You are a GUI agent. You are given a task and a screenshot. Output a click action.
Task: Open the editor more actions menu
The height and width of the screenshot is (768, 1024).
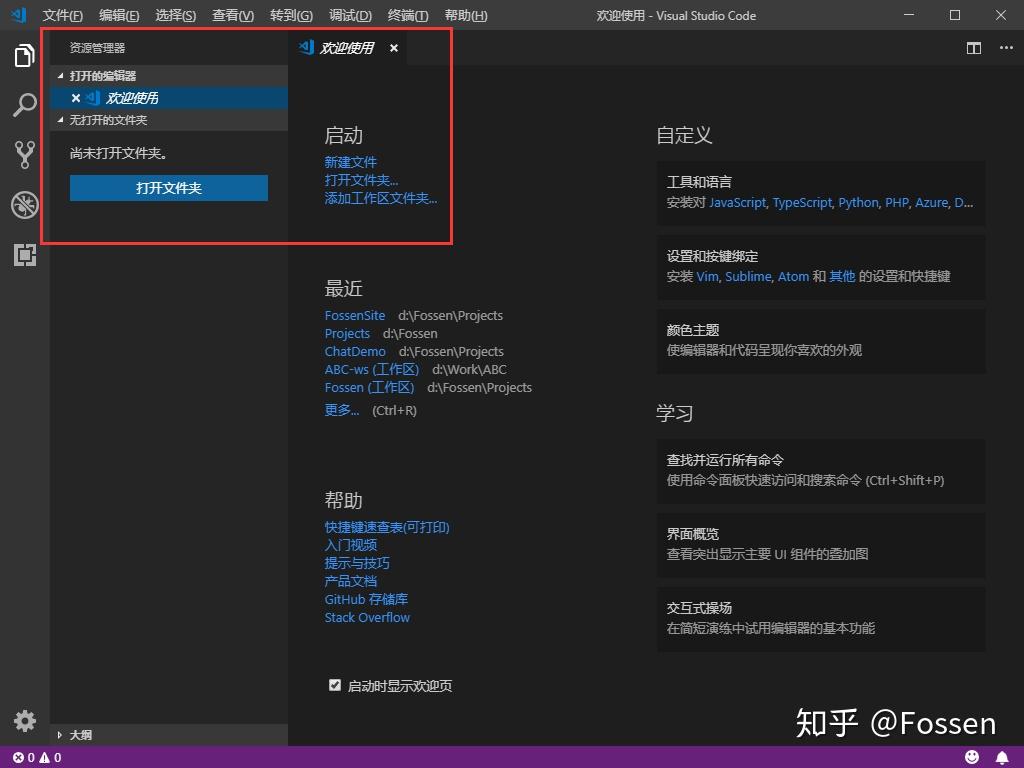1006,48
